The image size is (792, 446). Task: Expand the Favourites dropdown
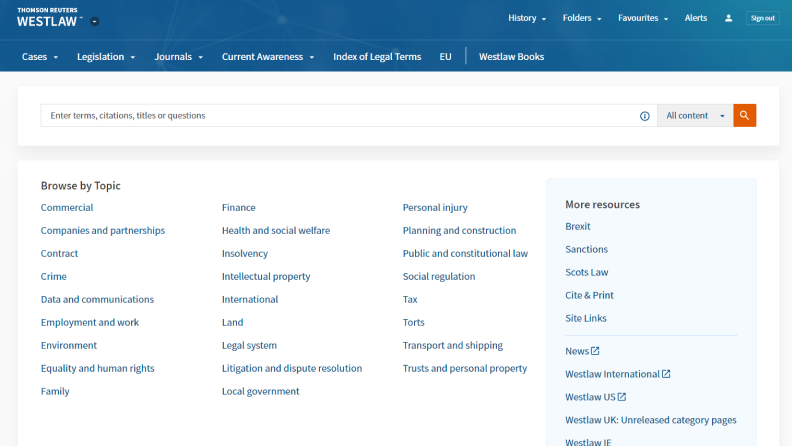(x=643, y=18)
